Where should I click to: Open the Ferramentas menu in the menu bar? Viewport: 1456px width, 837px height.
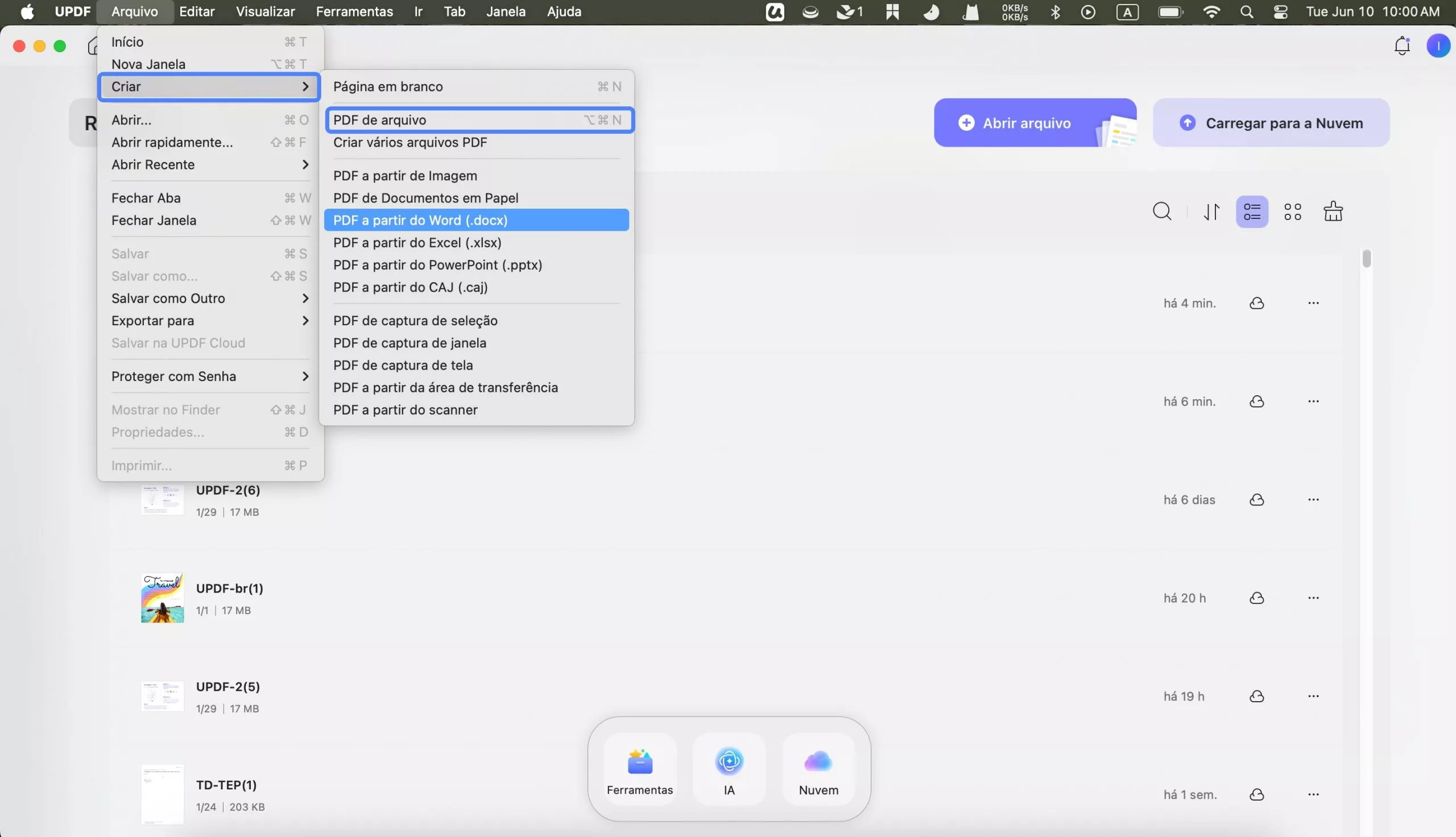coord(355,12)
